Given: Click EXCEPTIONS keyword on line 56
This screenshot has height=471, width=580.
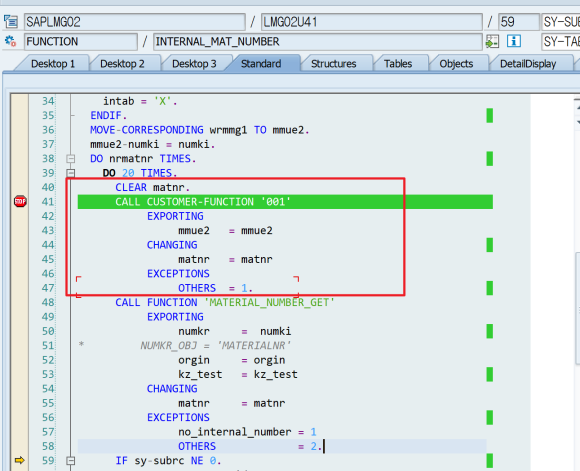Looking at the screenshot, I should [178, 417].
